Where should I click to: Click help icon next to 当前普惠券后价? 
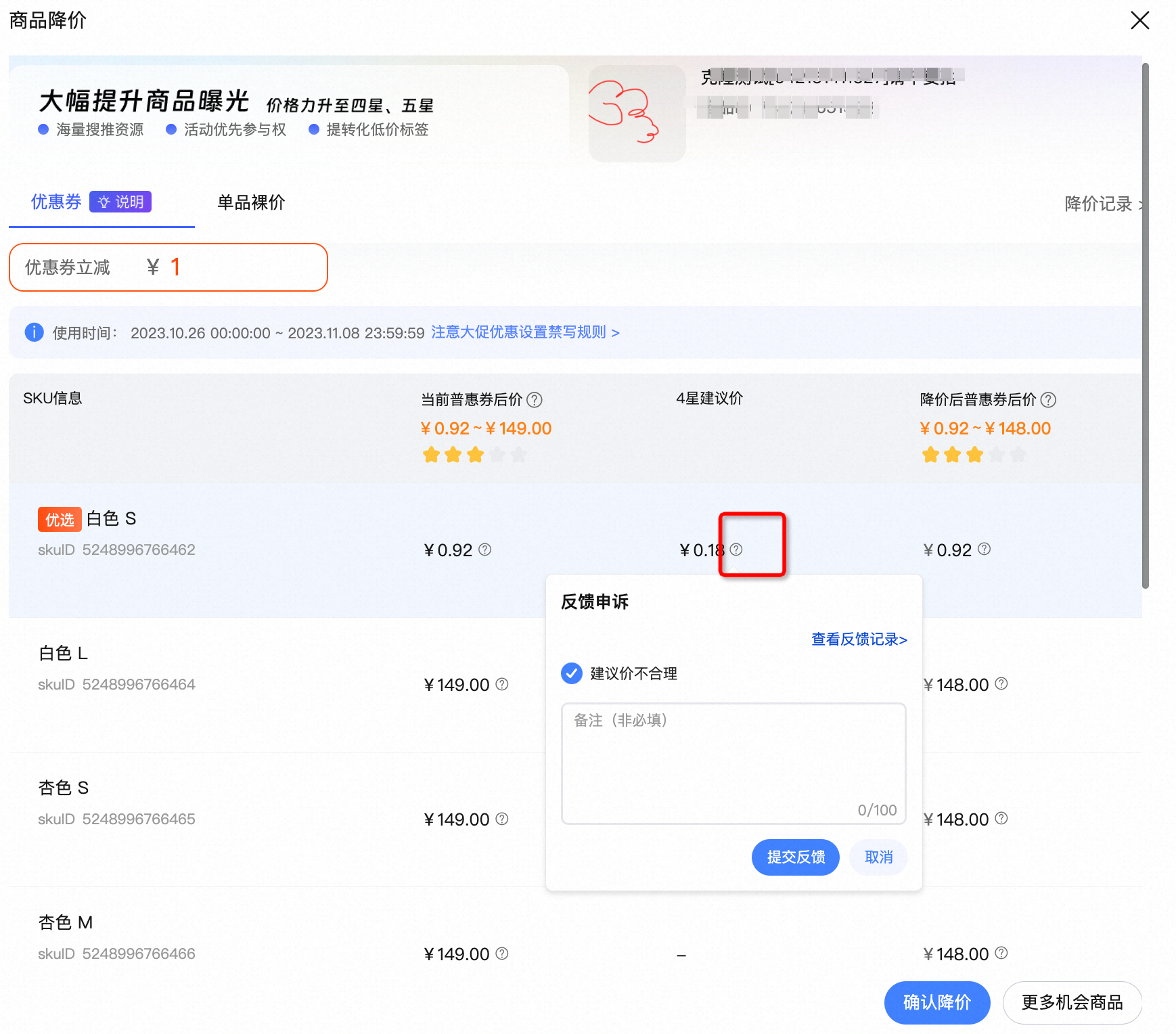(x=535, y=400)
